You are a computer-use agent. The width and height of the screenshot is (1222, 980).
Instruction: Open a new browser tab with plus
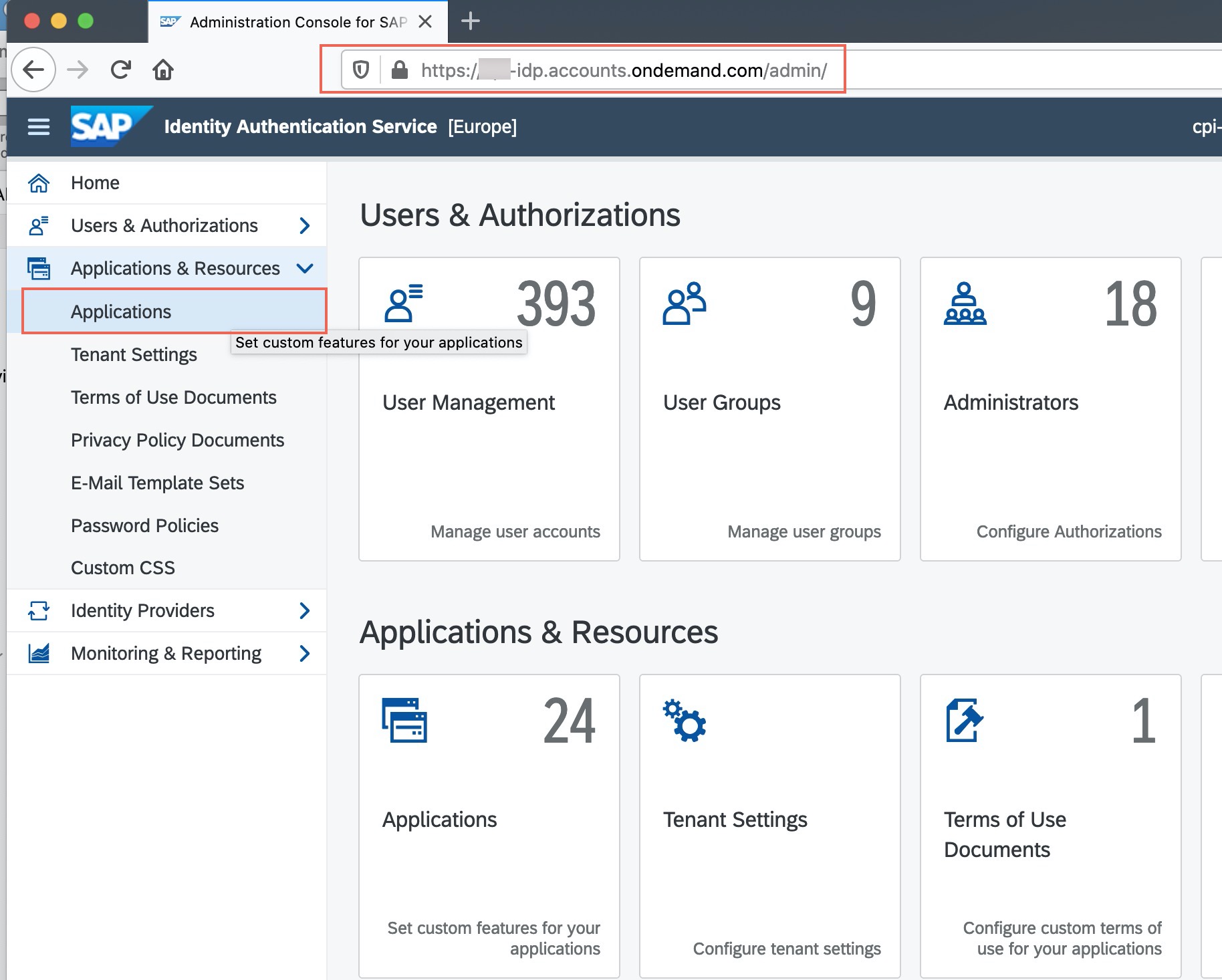[471, 21]
